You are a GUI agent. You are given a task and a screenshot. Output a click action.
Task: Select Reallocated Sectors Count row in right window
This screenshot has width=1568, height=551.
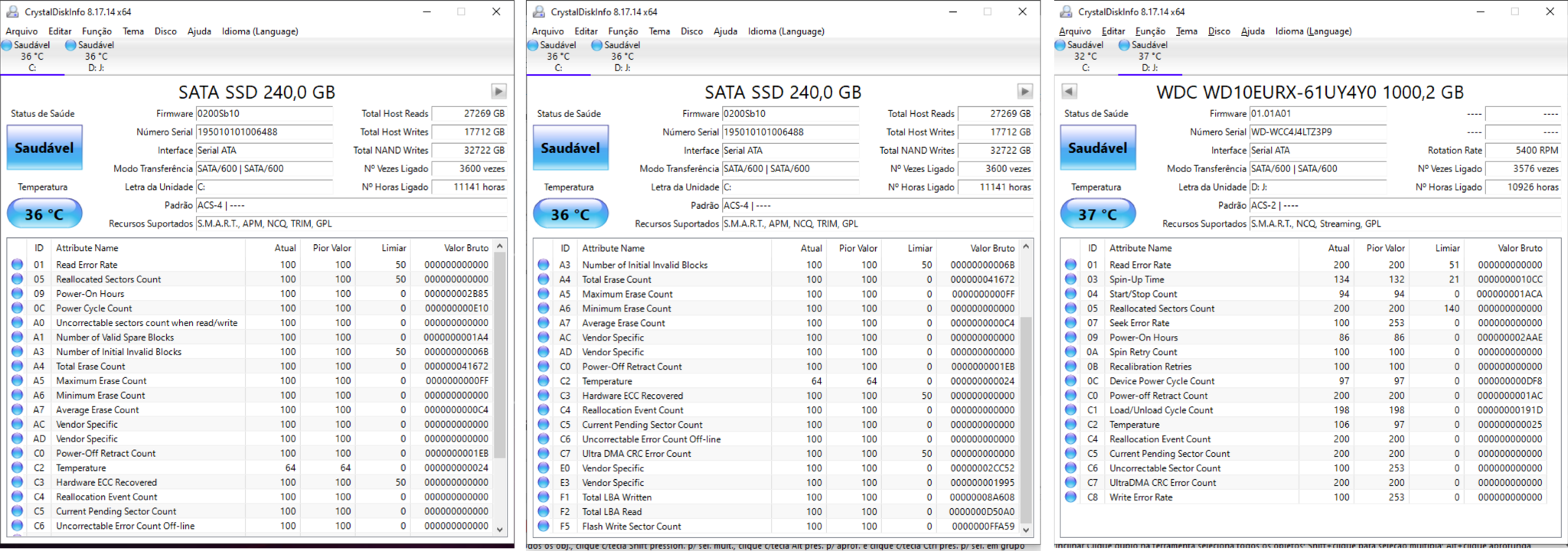click(1305, 308)
